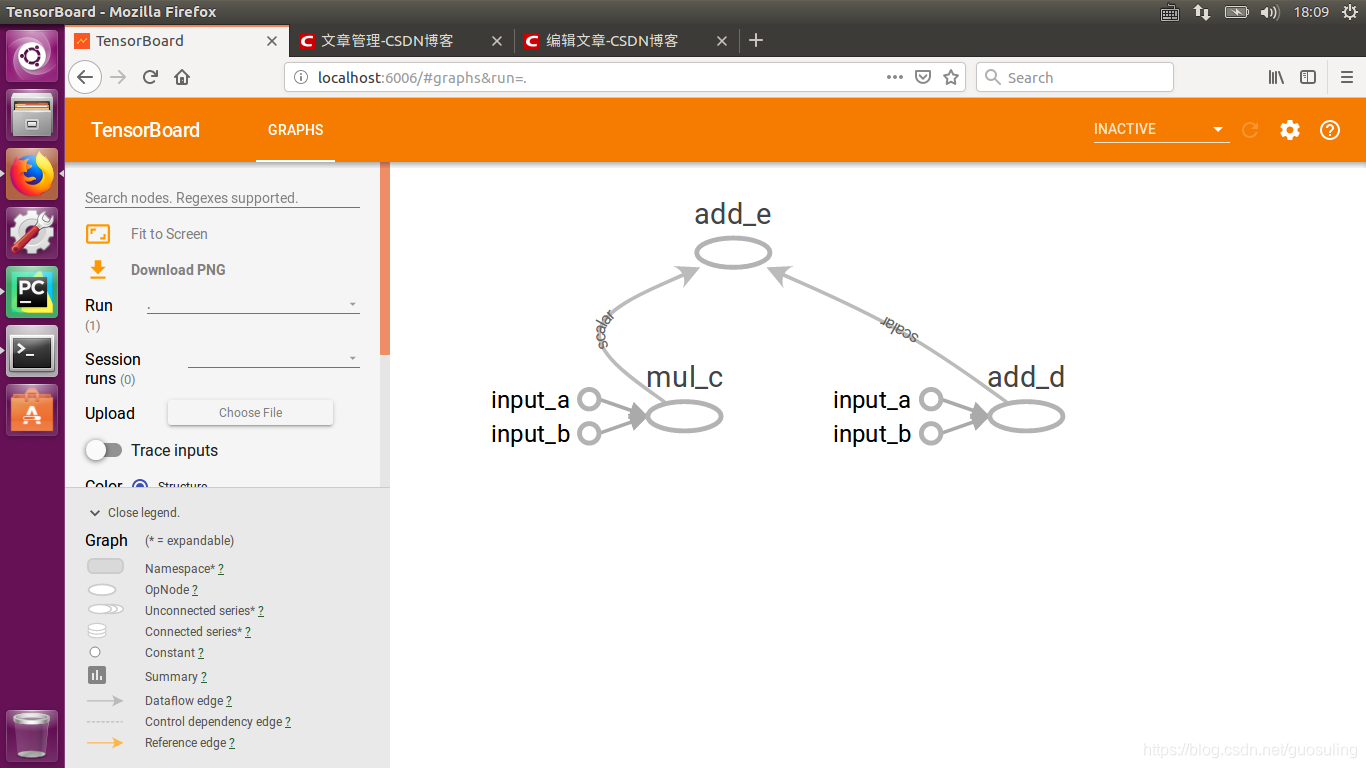Click Control dependency edge help link
The height and width of the screenshot is (768, 1366).
tap(288, 722)
